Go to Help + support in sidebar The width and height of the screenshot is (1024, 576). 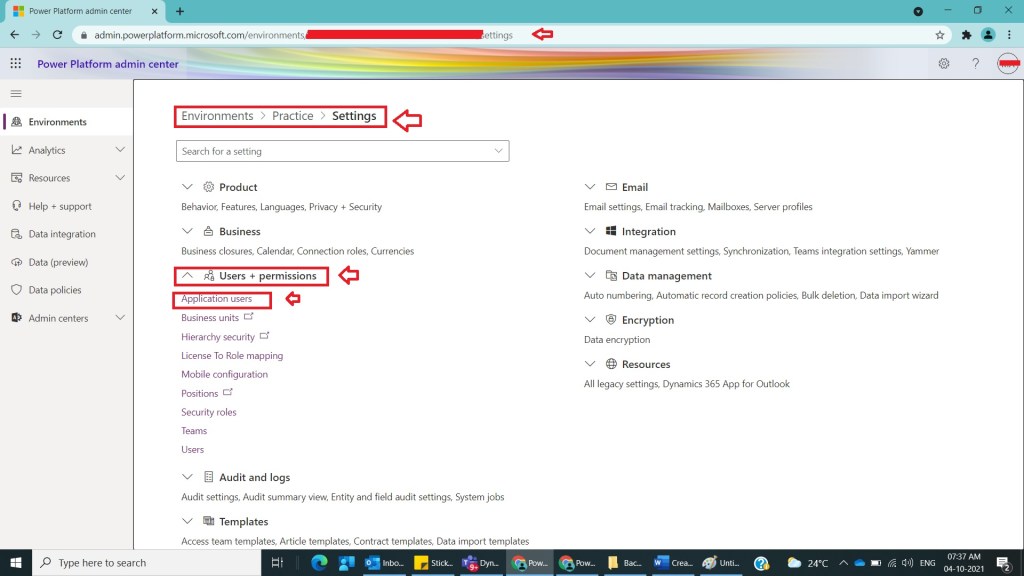[59, 206]
